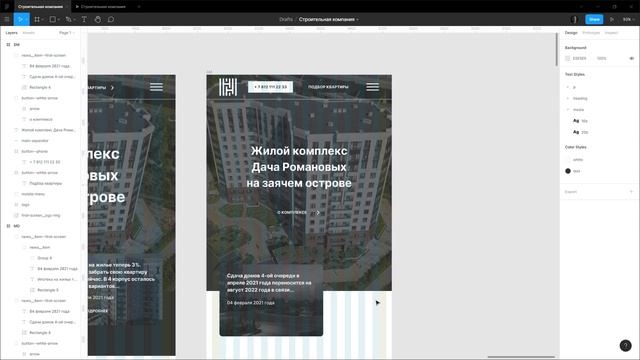Open the Figma main menu hamburger icon

click(7, 19)
